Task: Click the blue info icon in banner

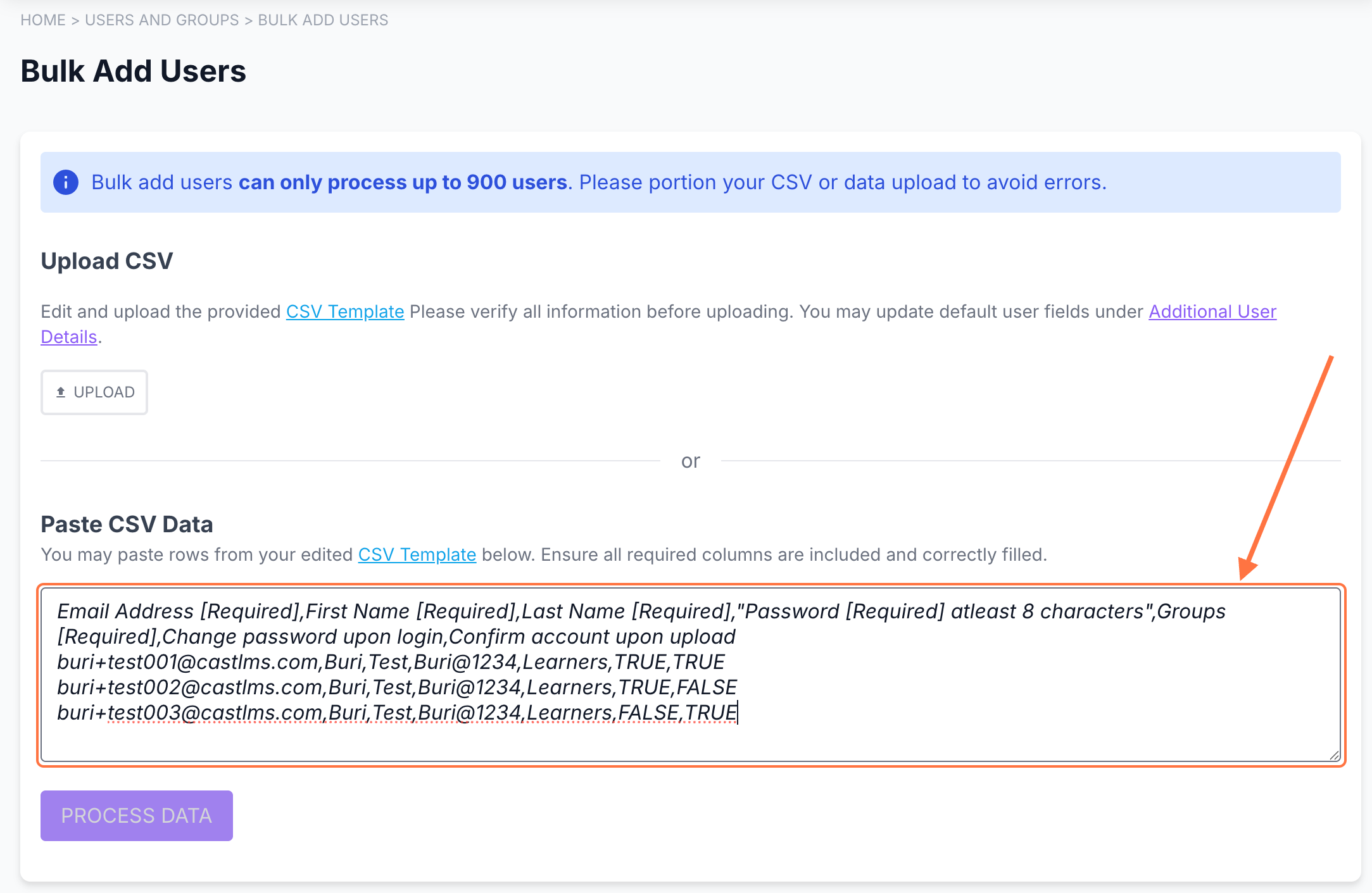Action: tap(66, 182)
